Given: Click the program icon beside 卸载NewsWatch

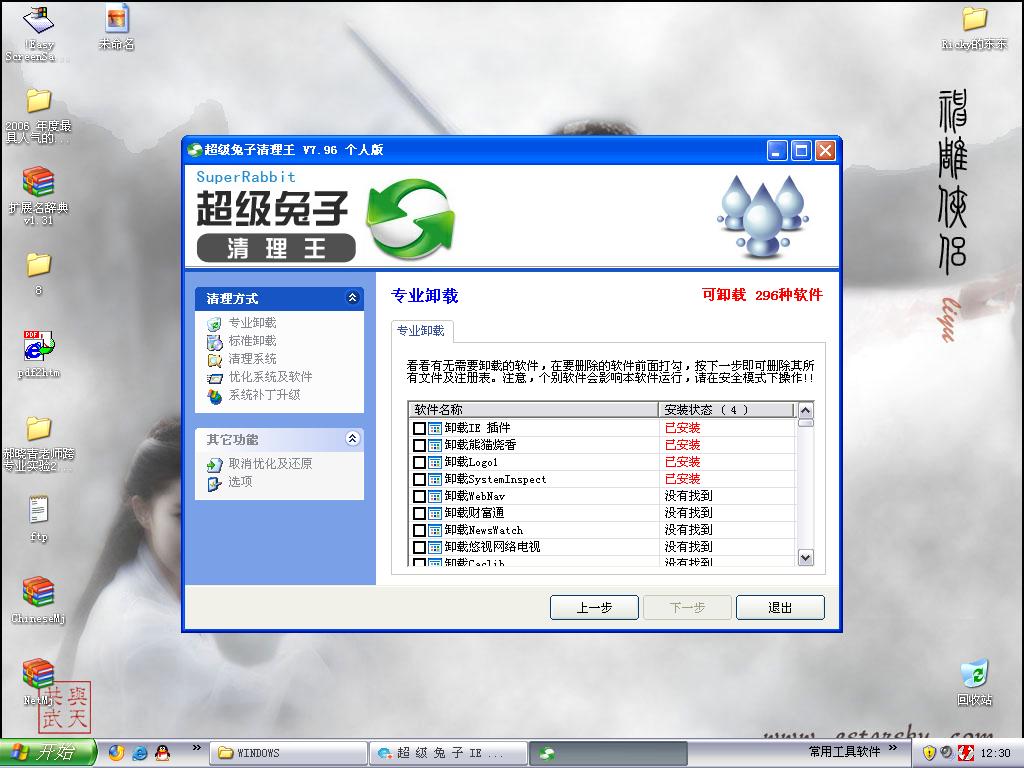Looking at the screenshot, I should [x=435, y=530].
